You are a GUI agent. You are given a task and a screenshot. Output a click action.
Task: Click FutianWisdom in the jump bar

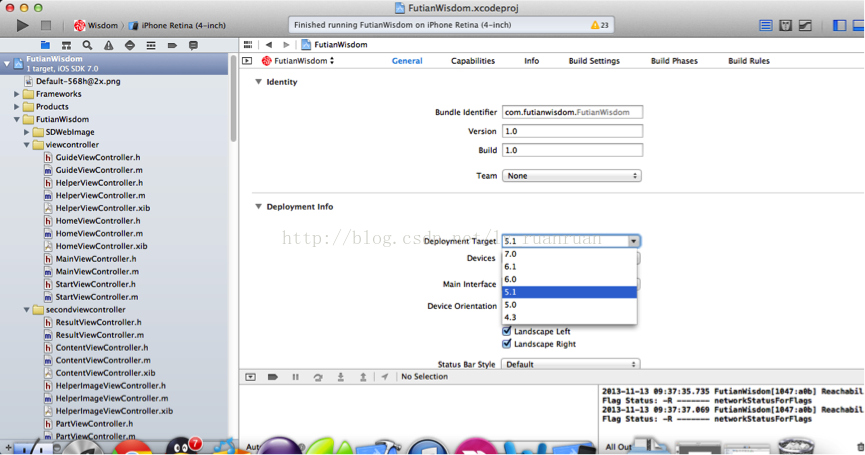(x=334, y=45)
